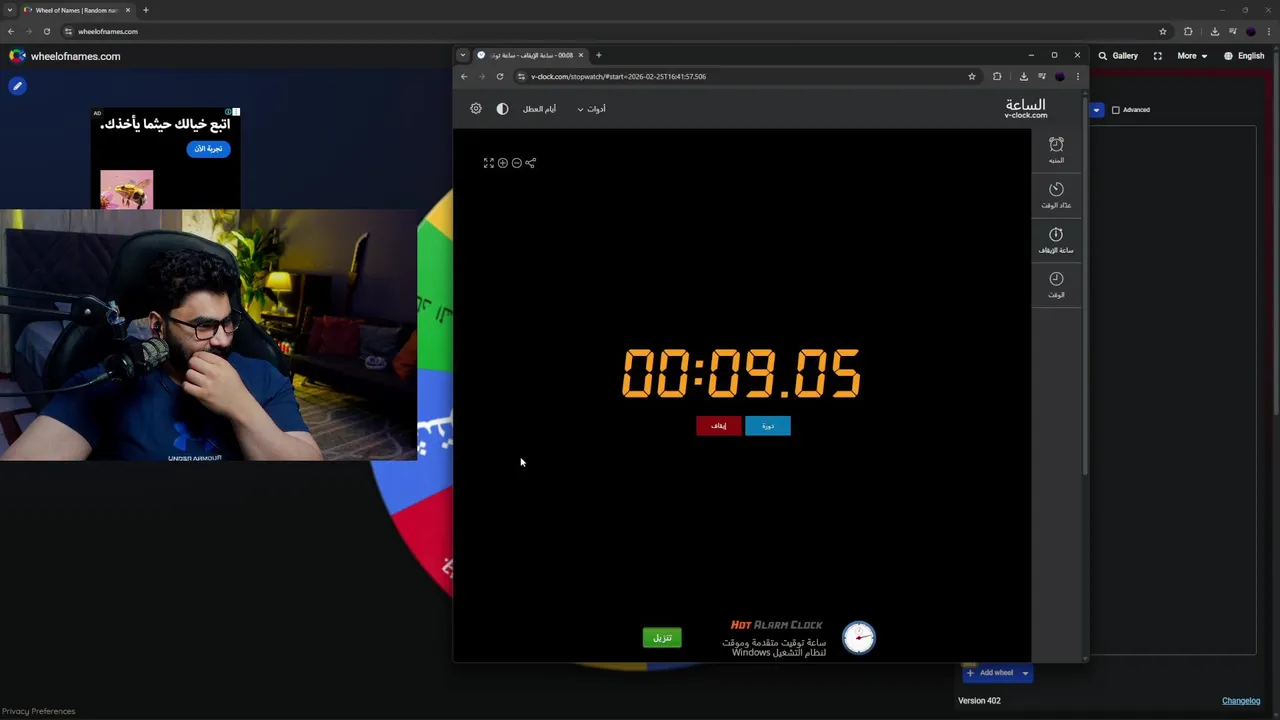
Task: Open the stopwatch sidebar item
Action: point(1056,240)
